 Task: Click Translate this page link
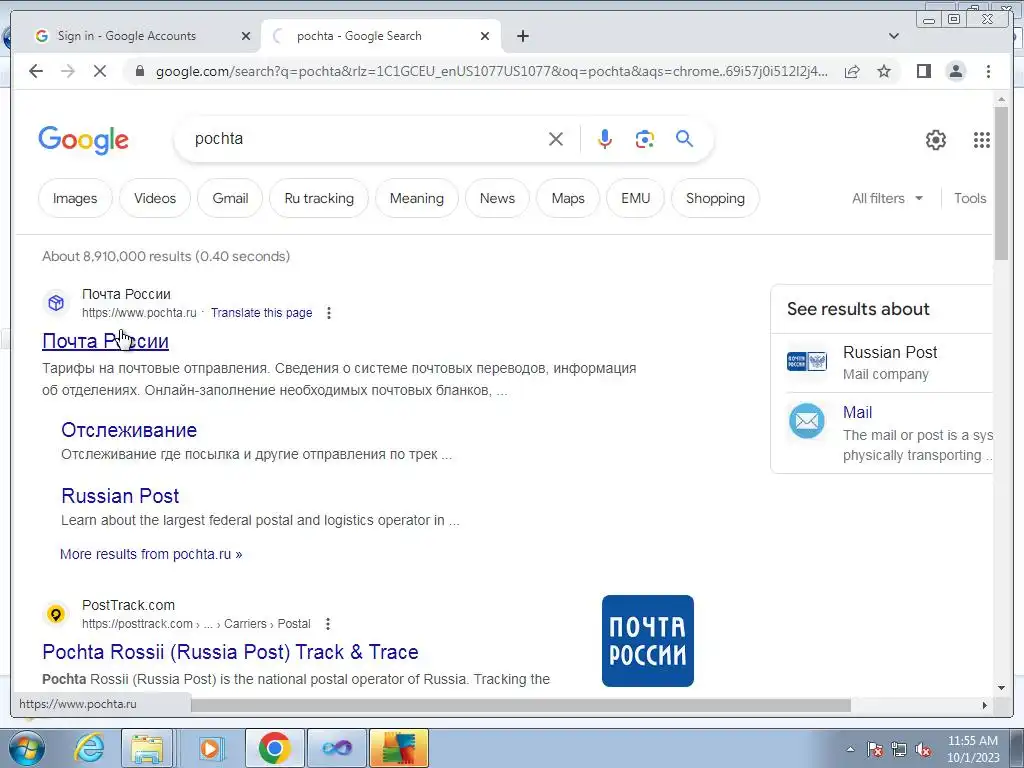pos(261,313)
